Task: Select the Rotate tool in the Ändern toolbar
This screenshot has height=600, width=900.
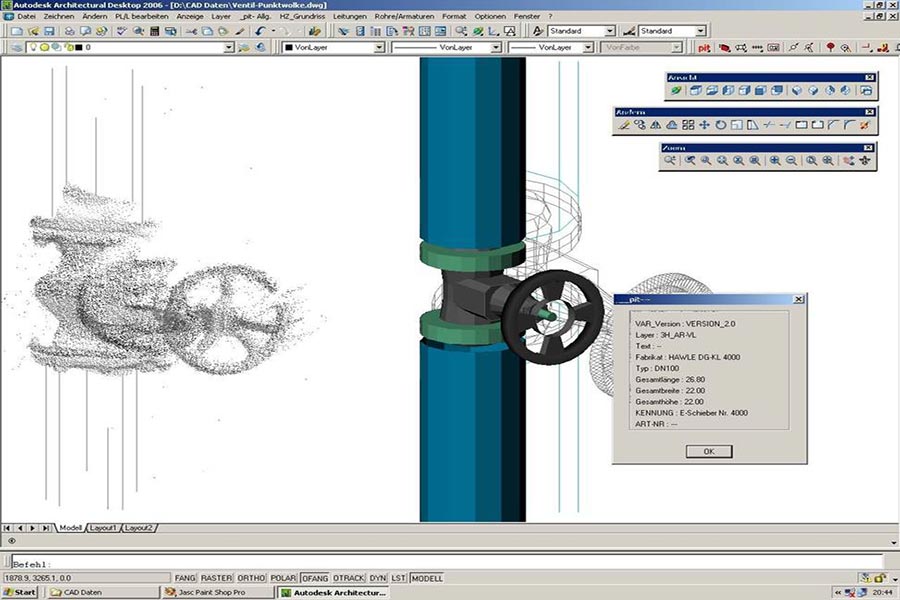Action: [x=721, y=124]
